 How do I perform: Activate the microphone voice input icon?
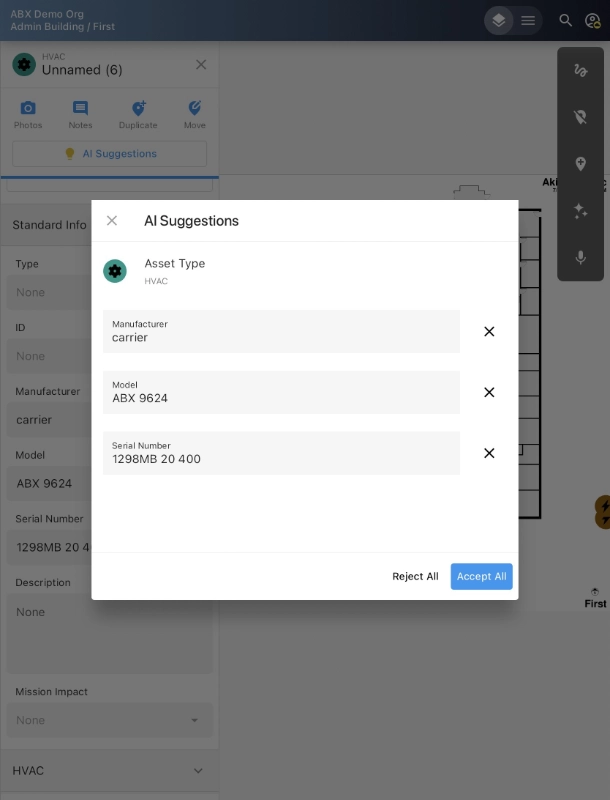(x=580, y=257)
